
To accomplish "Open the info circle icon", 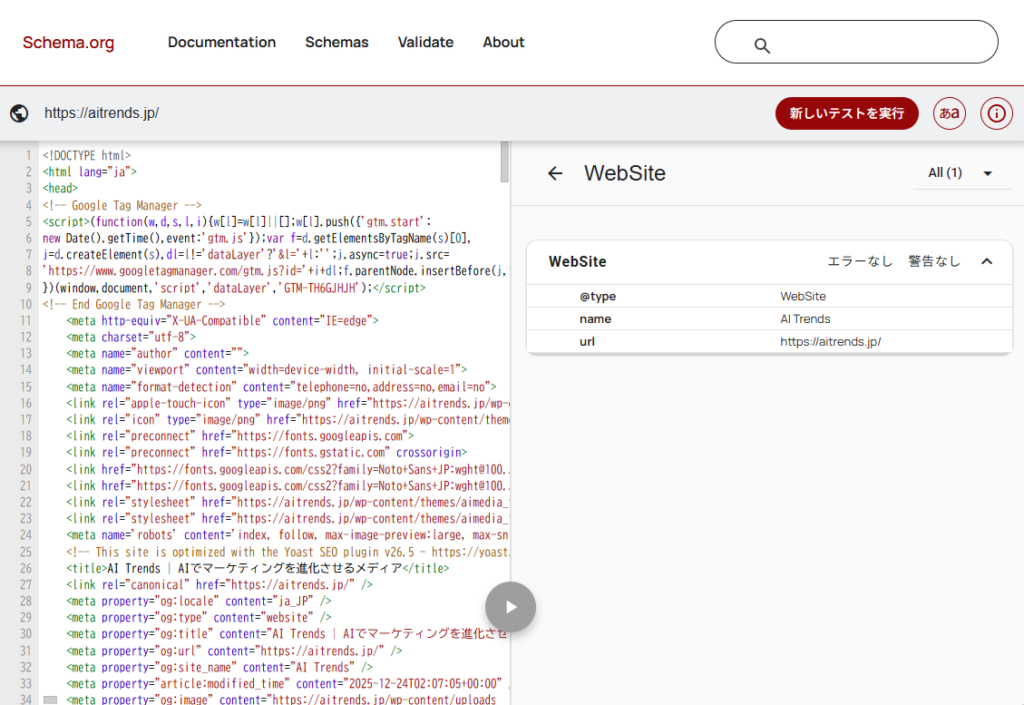I will (x=996, y=113).
